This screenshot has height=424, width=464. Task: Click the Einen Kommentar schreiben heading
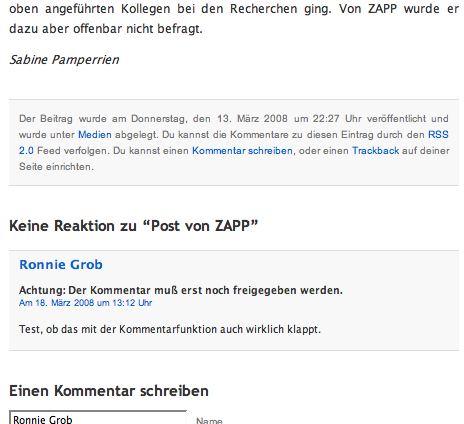point(109,391)
